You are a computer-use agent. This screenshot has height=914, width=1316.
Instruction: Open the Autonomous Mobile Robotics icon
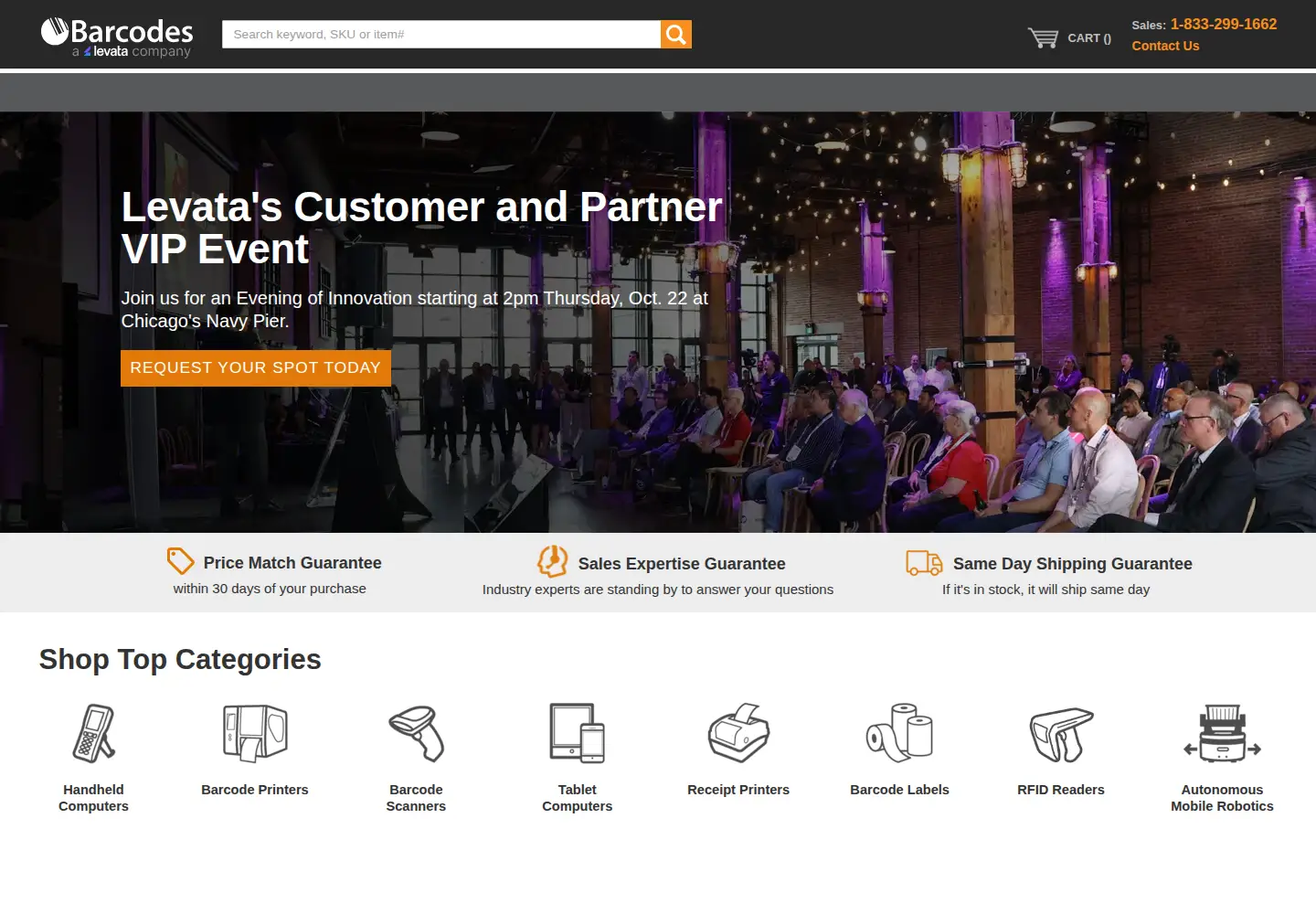tap(1223, 733)
